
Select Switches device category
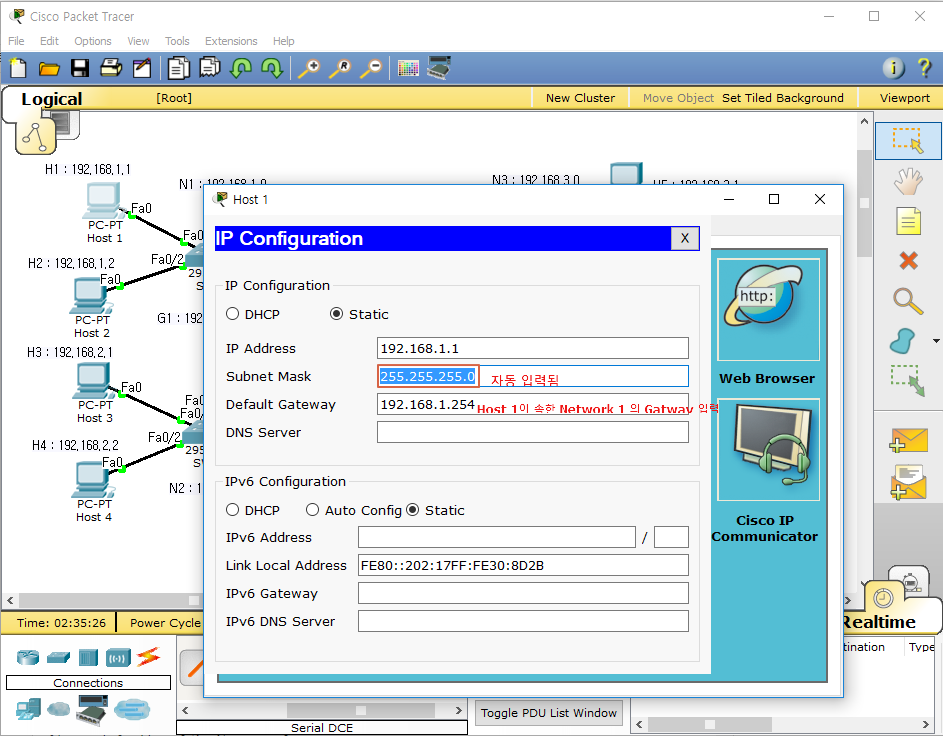point(58,657)
